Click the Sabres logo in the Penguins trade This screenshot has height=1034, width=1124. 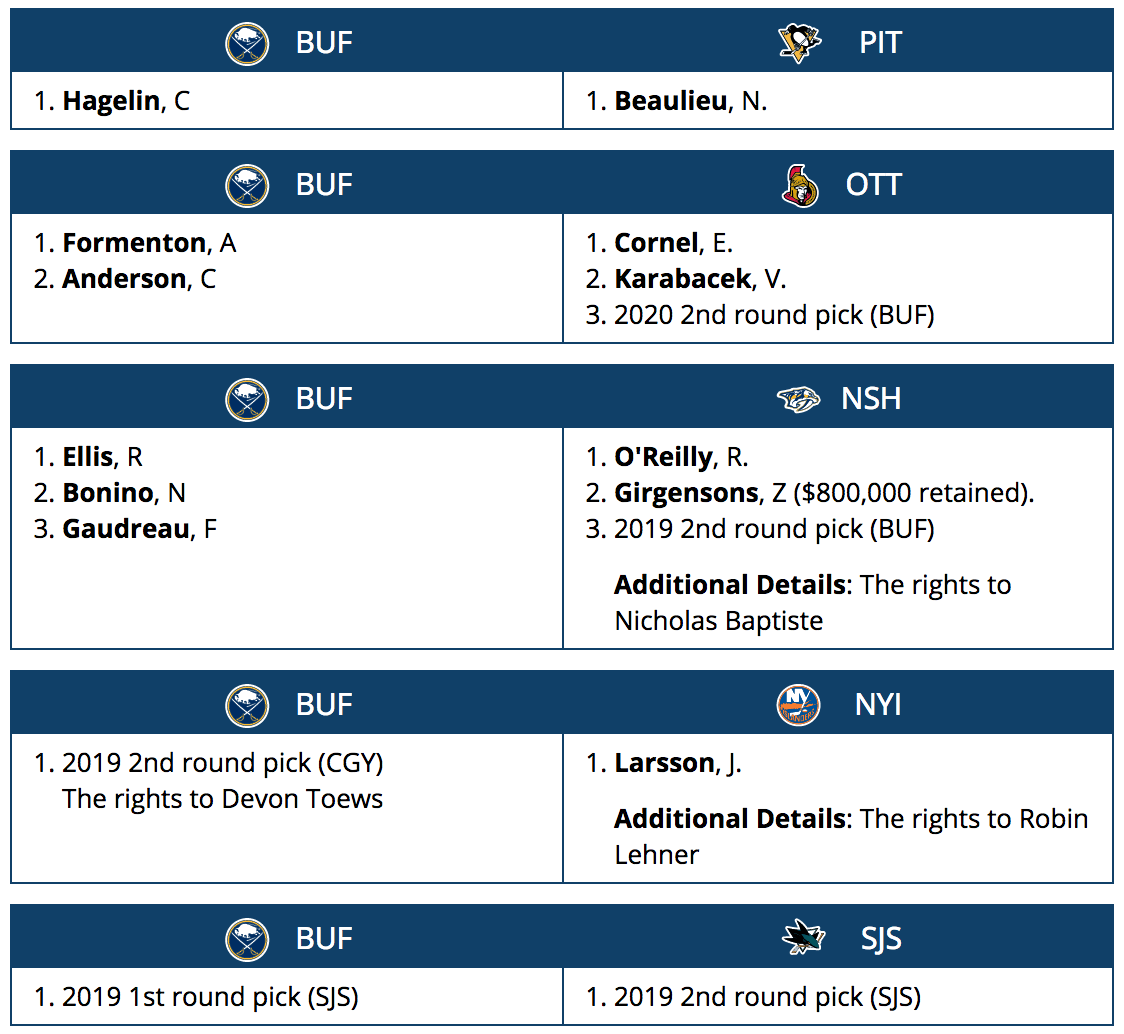(247, 43)
